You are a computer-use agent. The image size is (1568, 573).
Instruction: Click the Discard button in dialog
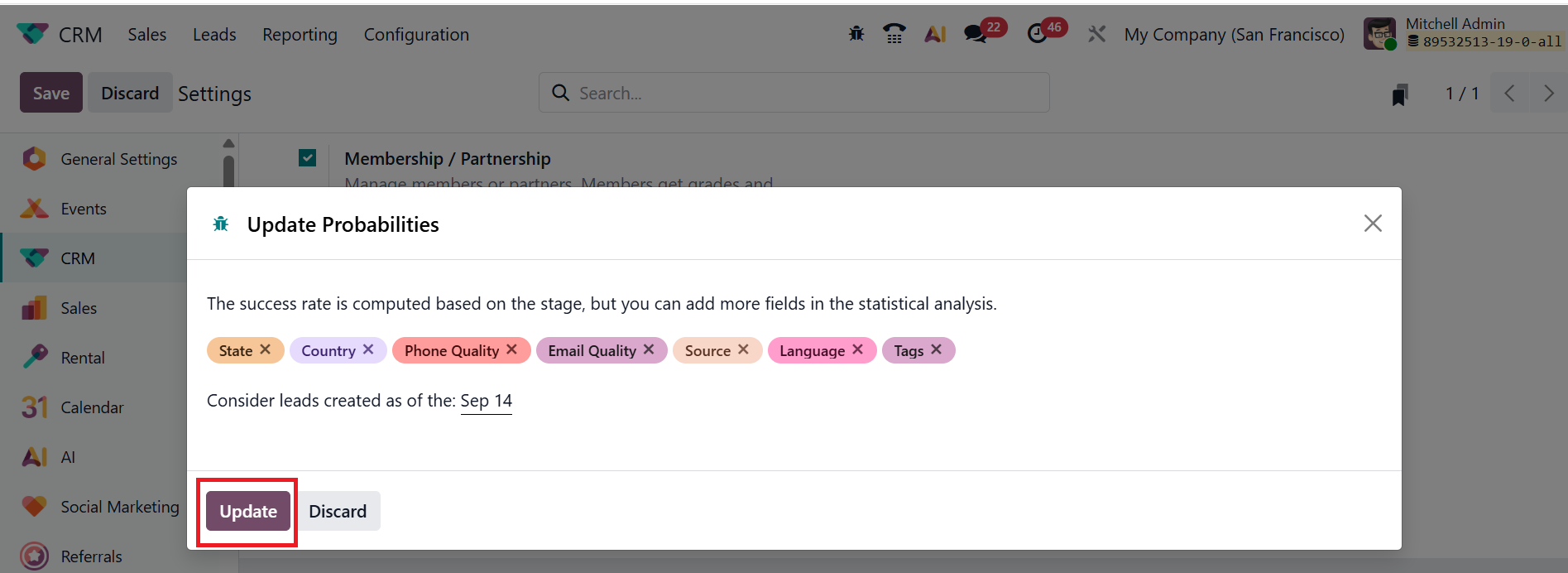point(338,511)
